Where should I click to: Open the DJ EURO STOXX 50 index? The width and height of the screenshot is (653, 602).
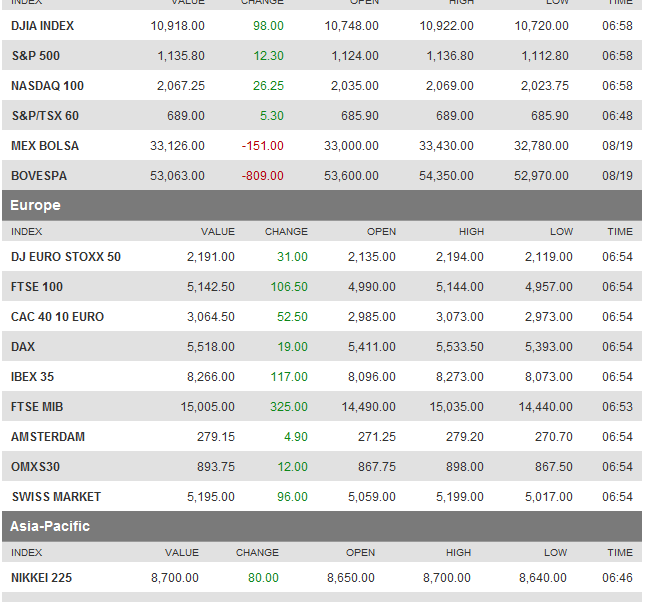[66, 256]
